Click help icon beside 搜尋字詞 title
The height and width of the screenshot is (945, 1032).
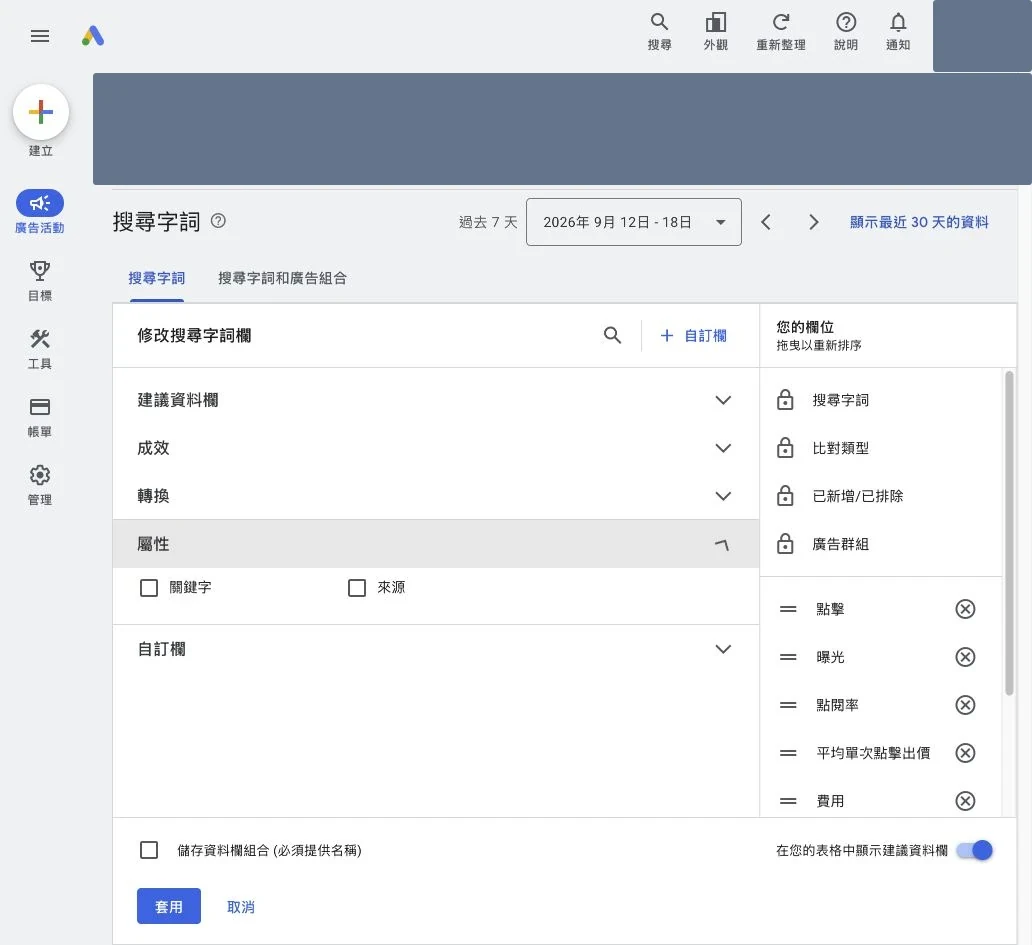[218, 221]
